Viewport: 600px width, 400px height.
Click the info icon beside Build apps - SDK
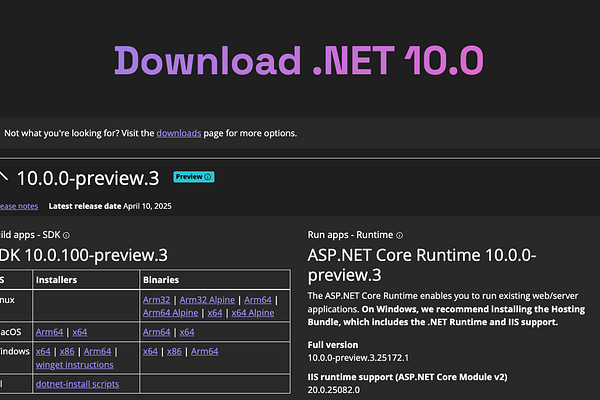[66, 235]
